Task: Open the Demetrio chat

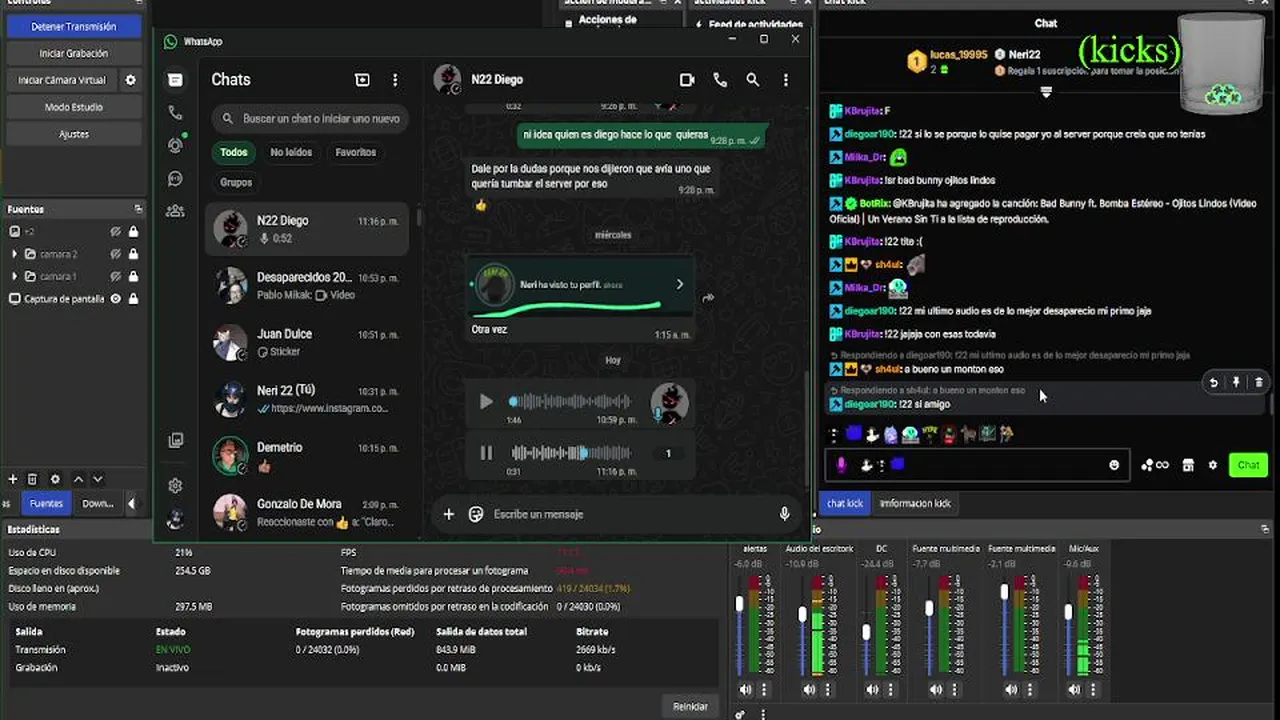Action: point(308,456)
